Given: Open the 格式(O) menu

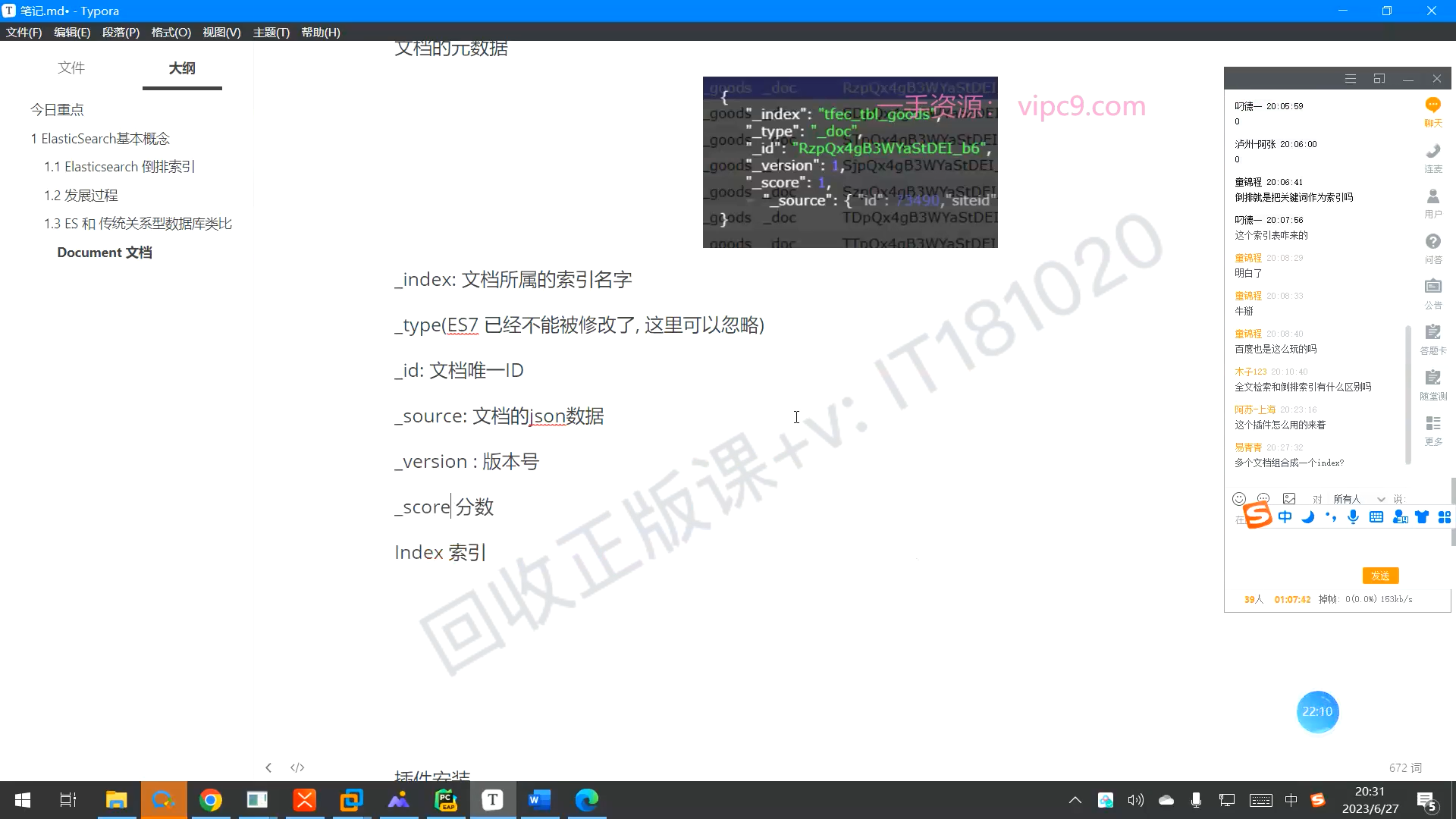Looking at the screenshot, I should pyautogui.click(x=171, y=32).
